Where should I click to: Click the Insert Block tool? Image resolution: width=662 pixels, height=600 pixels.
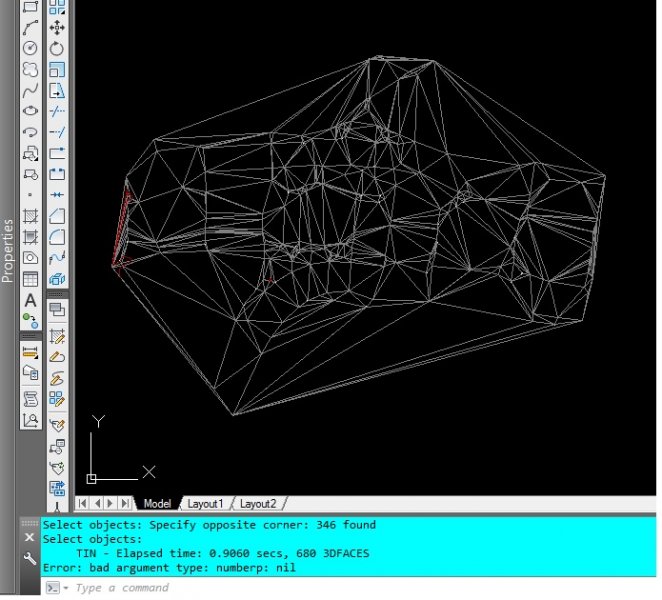[x=30, y=153]
